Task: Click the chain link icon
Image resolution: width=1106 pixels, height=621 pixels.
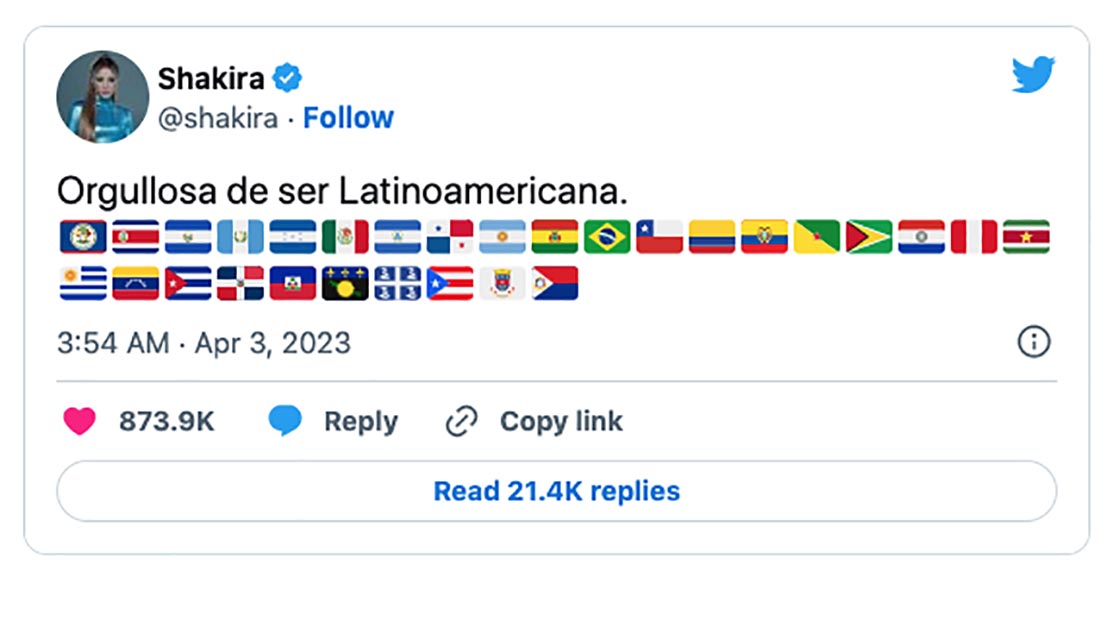Action: (461, 422)
